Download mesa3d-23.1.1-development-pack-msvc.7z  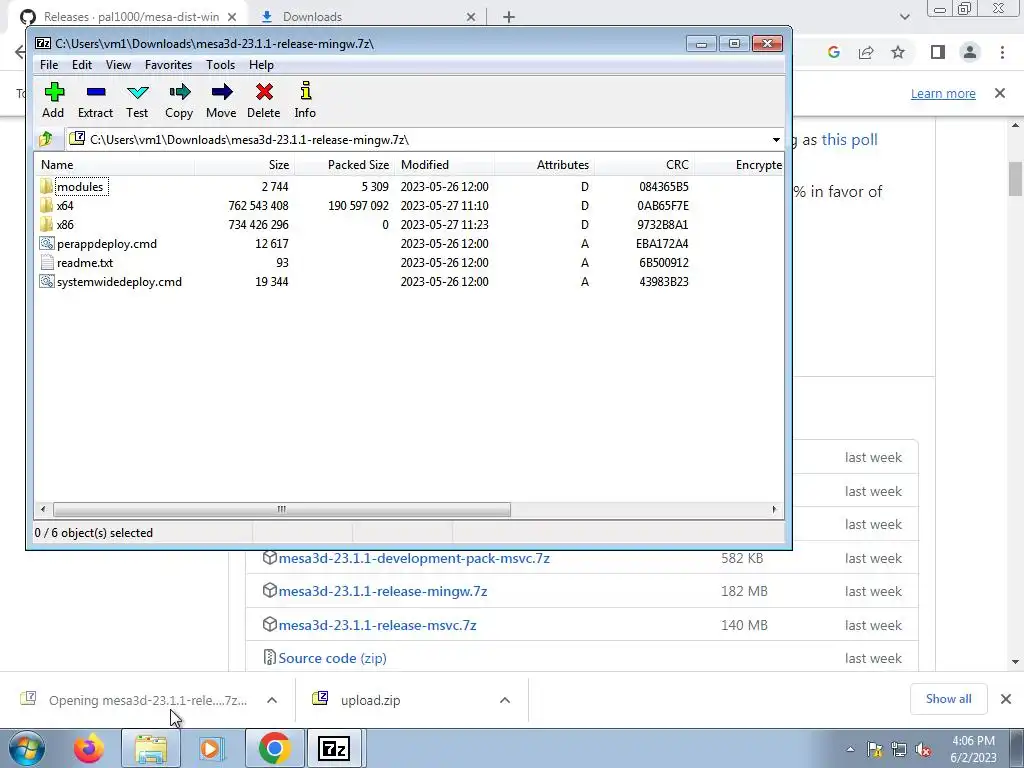point(414,558)
